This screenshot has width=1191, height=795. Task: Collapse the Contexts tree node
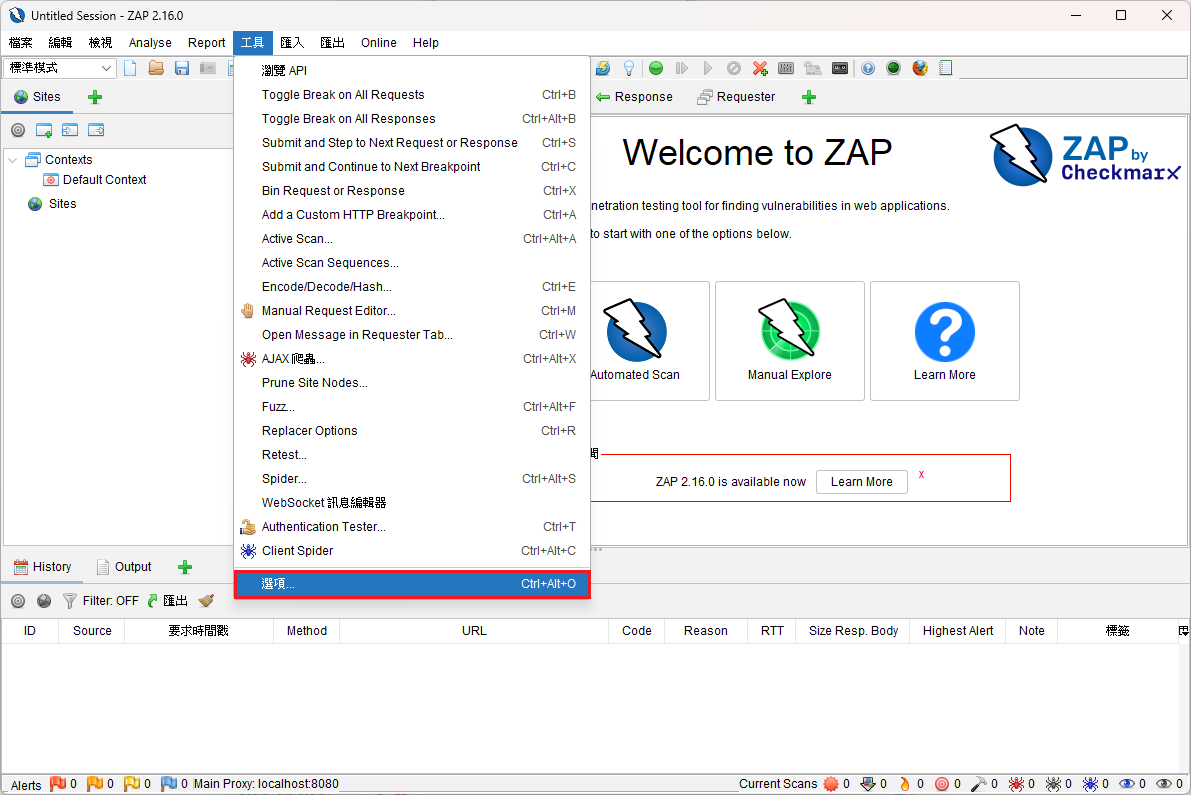(11, 159)
